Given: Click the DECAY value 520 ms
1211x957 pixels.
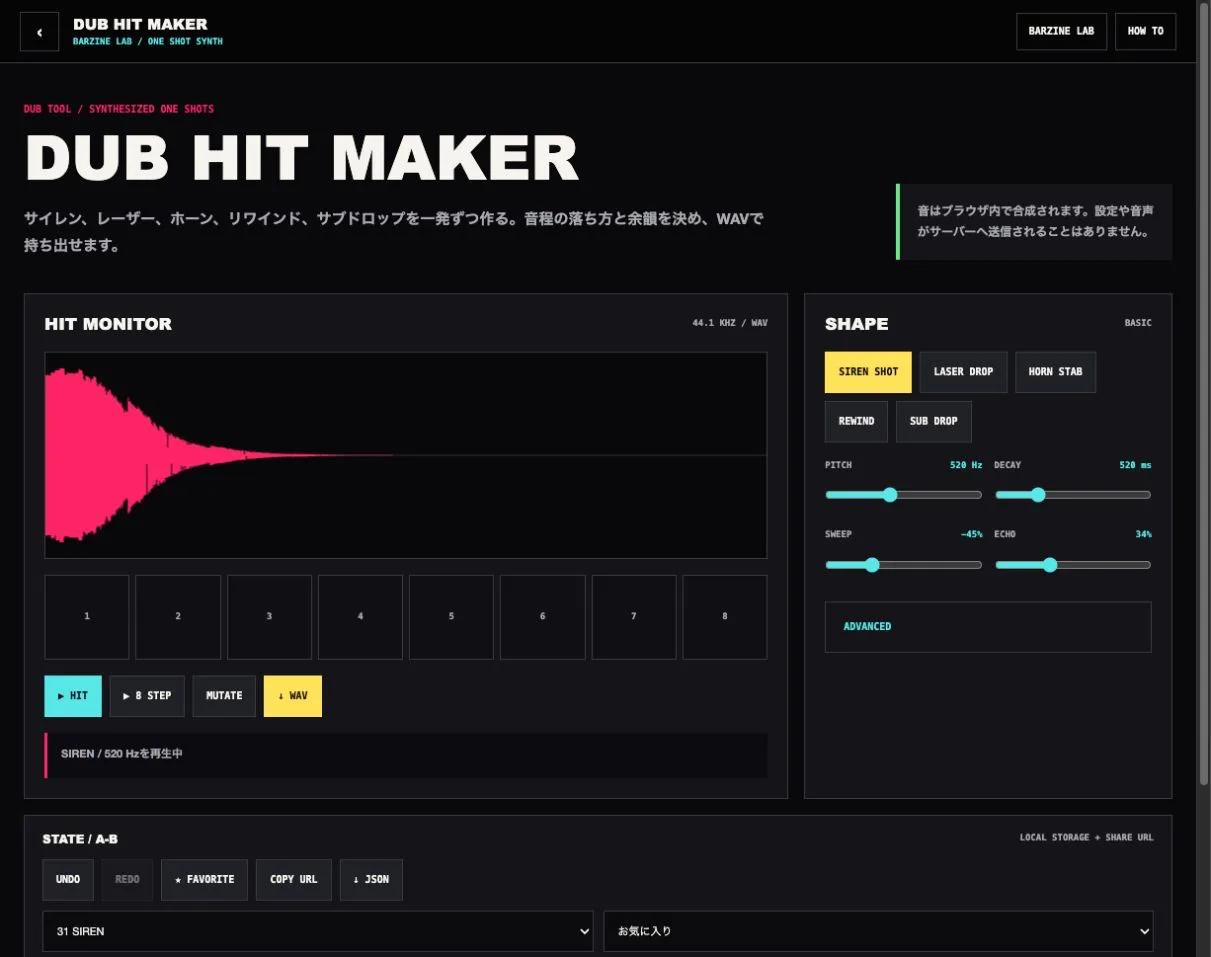Looking at the screenshot, I should pyautogui.click(x=1135, y=465).
